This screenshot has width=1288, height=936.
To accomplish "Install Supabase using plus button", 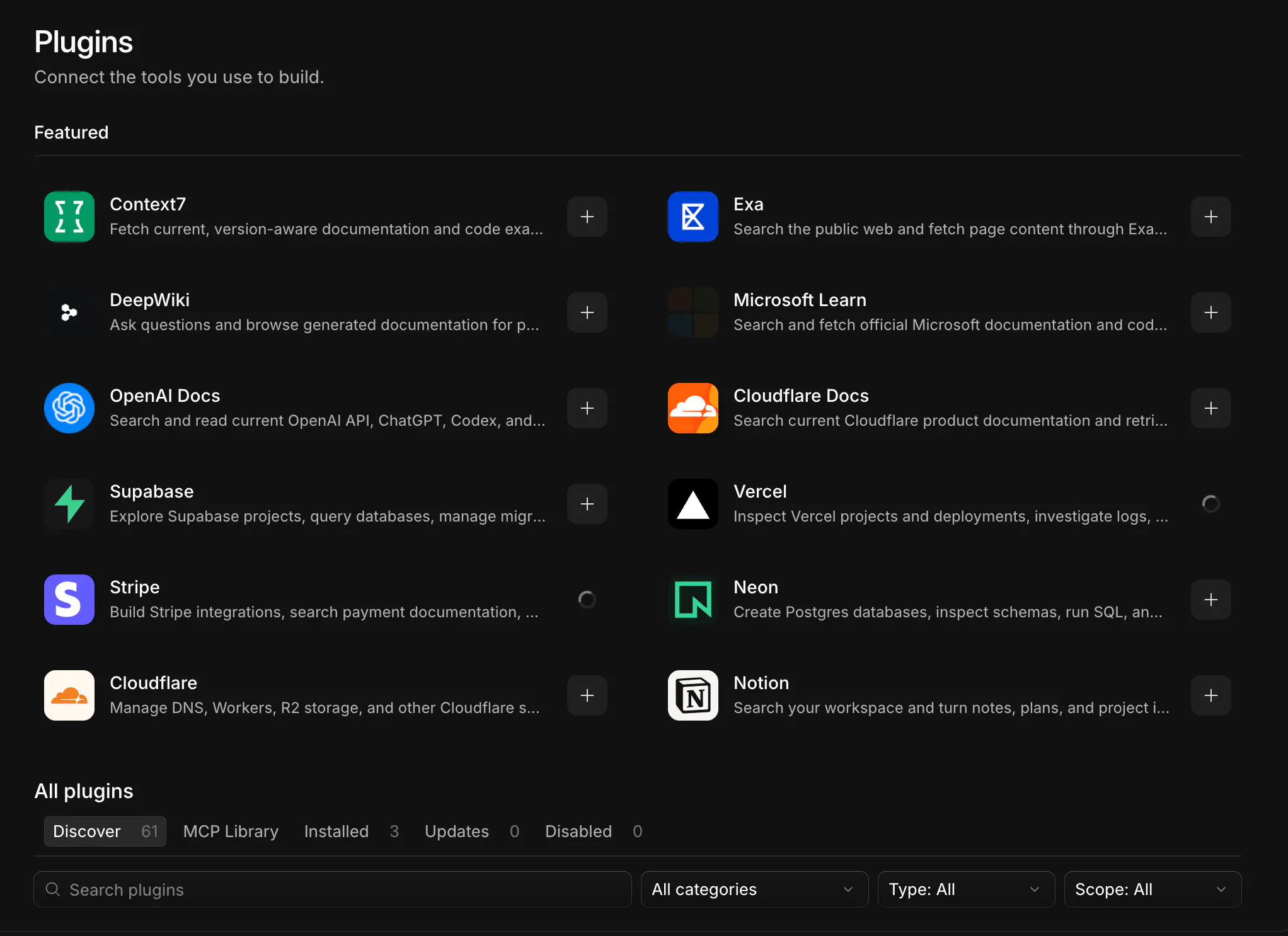I will (587, 504).
